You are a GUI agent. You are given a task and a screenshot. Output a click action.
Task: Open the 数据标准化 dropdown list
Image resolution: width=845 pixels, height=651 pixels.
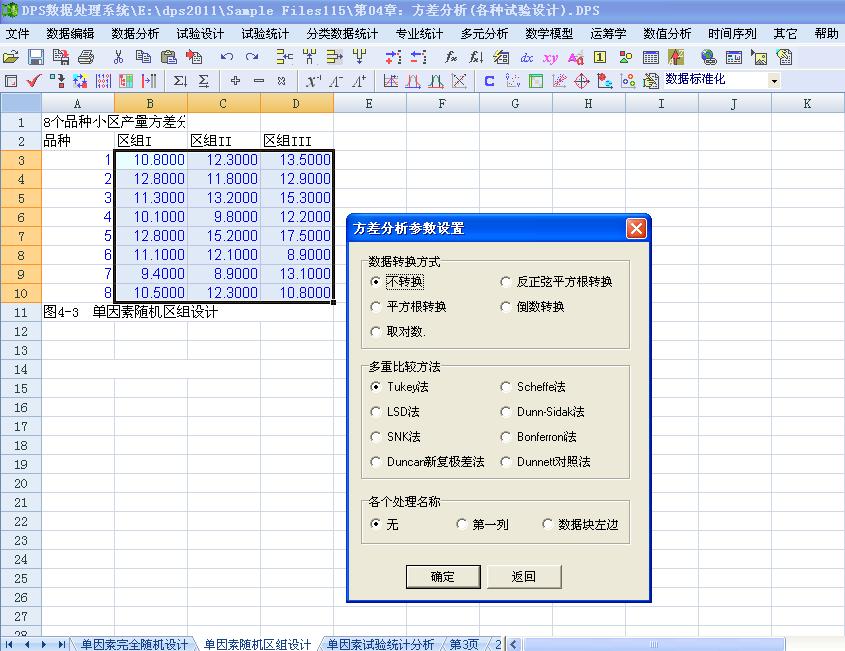coord(774,80)
